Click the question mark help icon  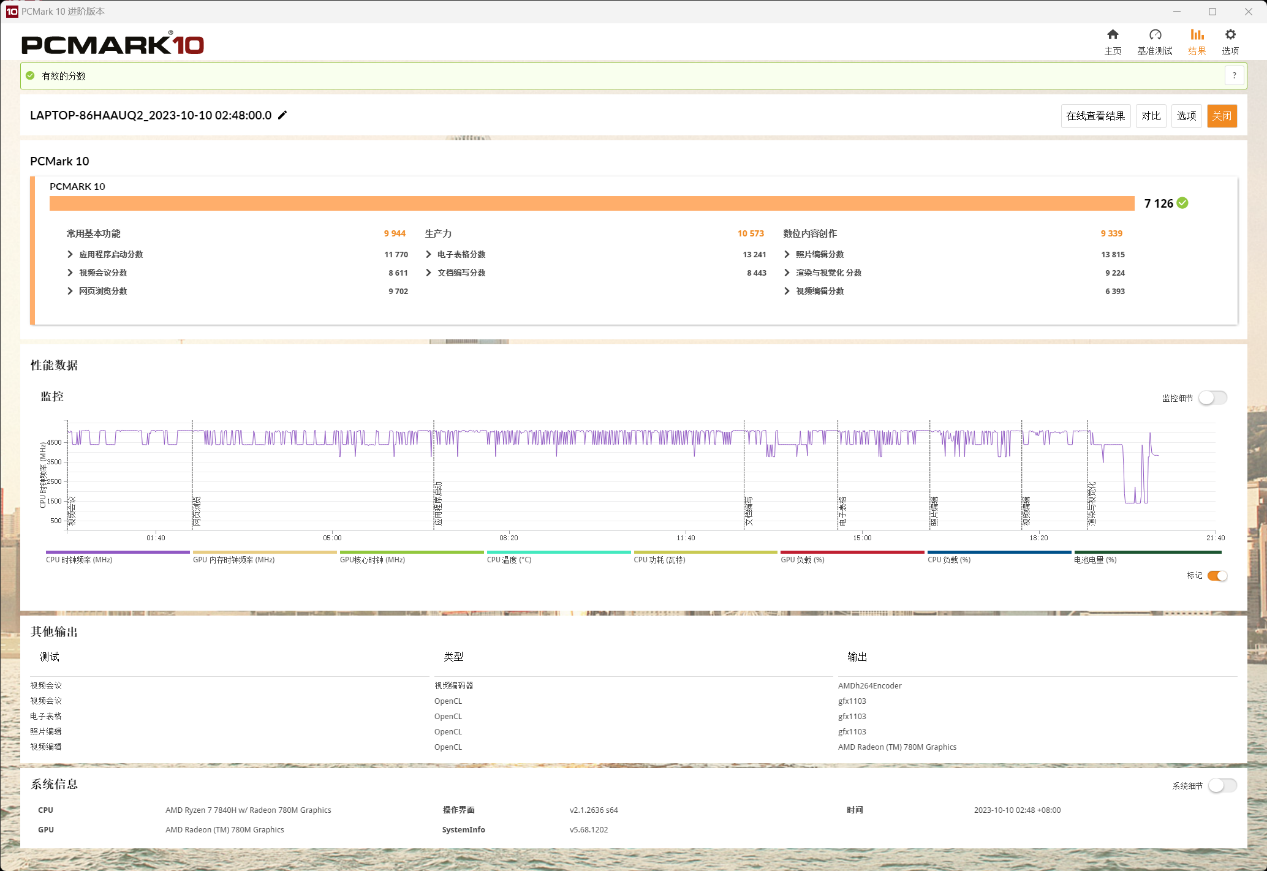click(x=1234, y=76)
